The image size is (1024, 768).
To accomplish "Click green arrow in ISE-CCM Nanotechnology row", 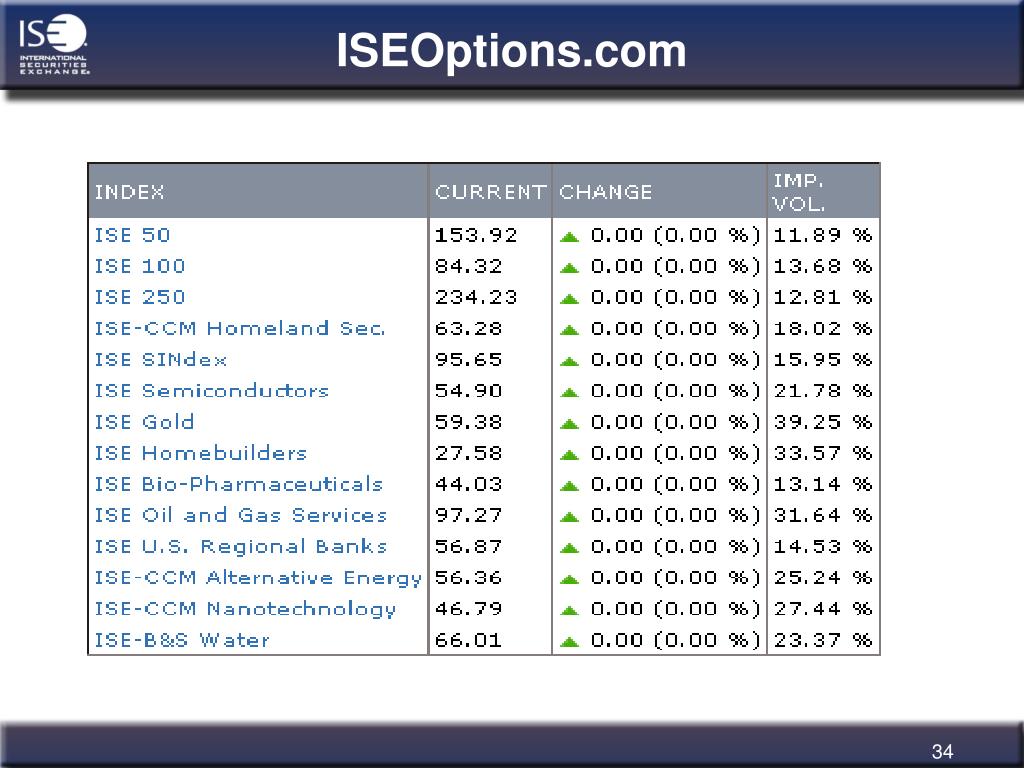I will (x=569, y=610).
